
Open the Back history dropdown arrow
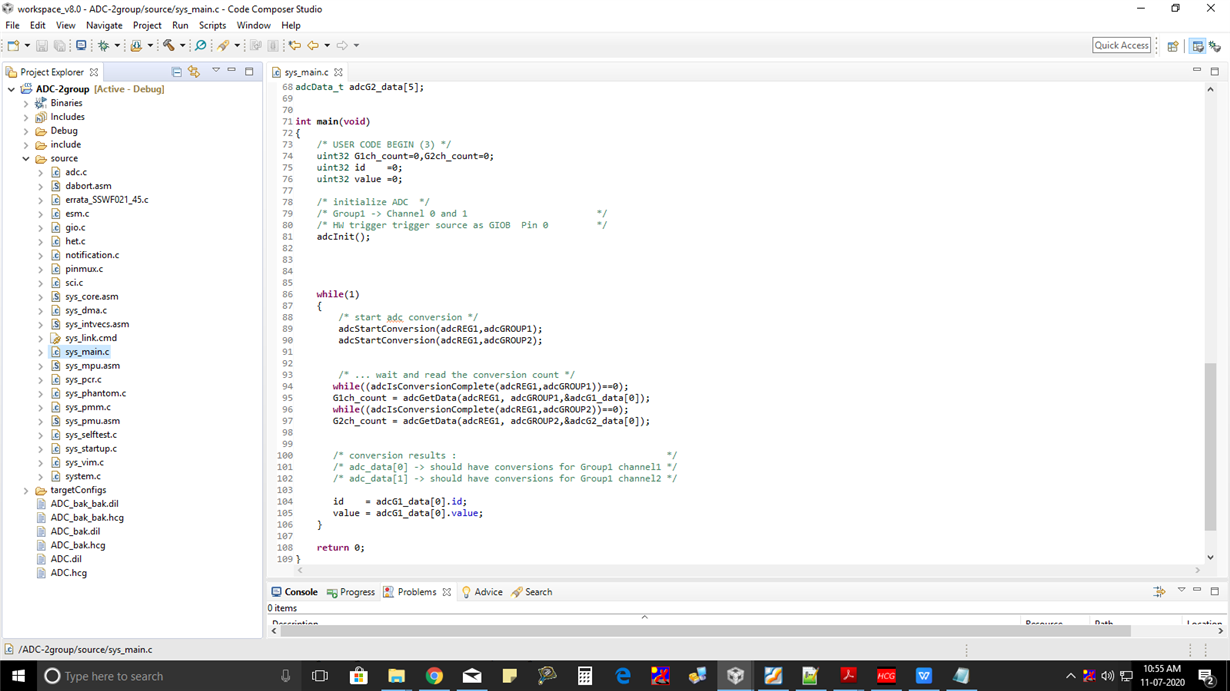coord(327,45)
